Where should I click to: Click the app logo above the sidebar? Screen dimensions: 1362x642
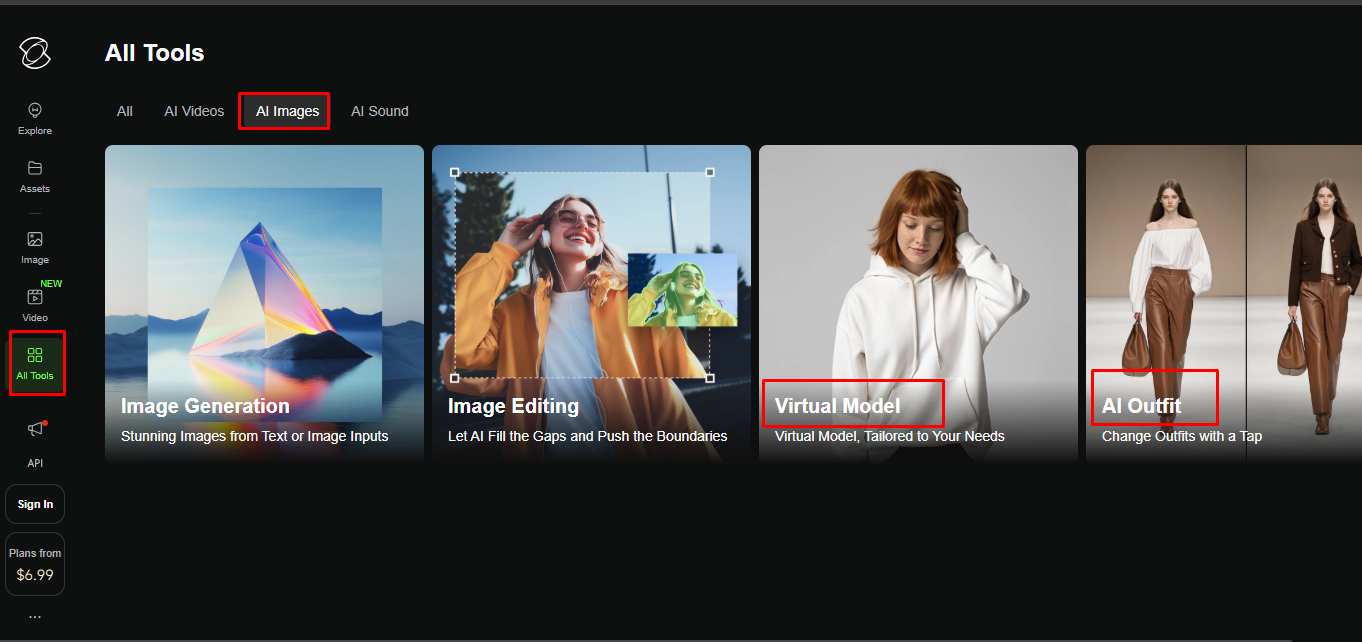click(x=35, y=53)
